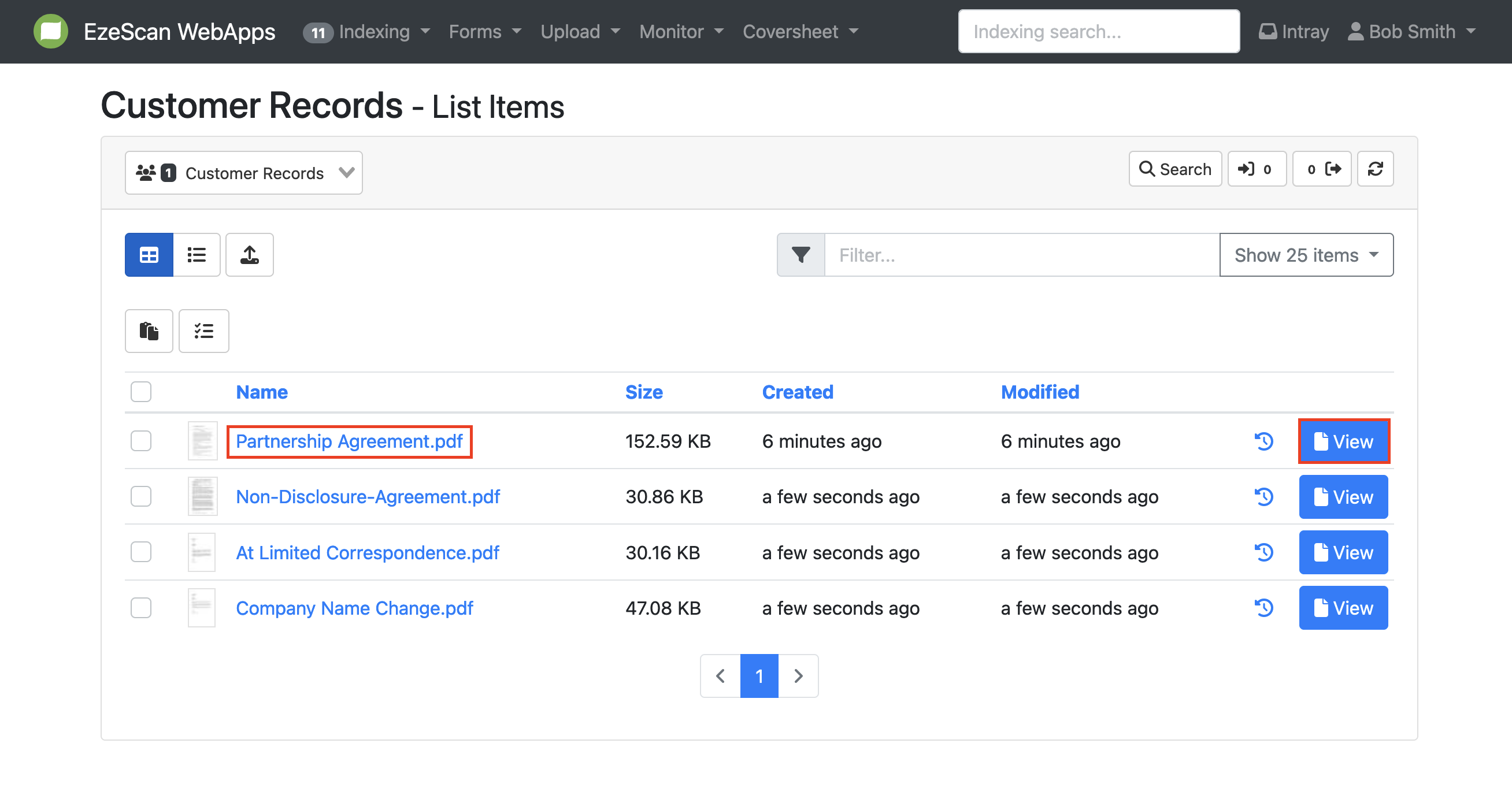Expand the Bob Smith user menu
Screen dimensions: 1512x810
1411,32
